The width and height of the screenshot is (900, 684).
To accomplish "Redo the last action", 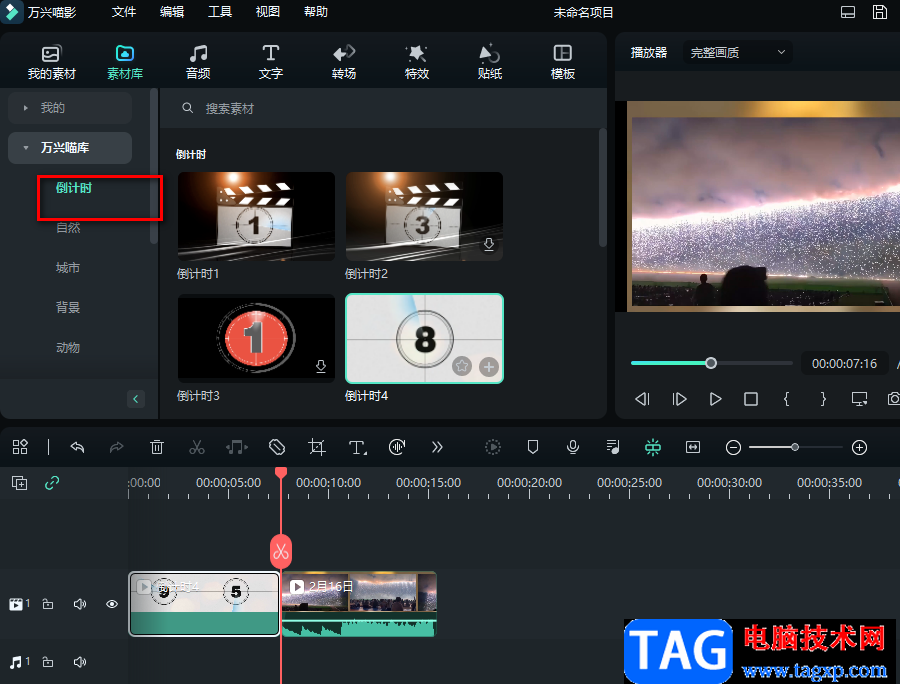I will coord(117,447).
